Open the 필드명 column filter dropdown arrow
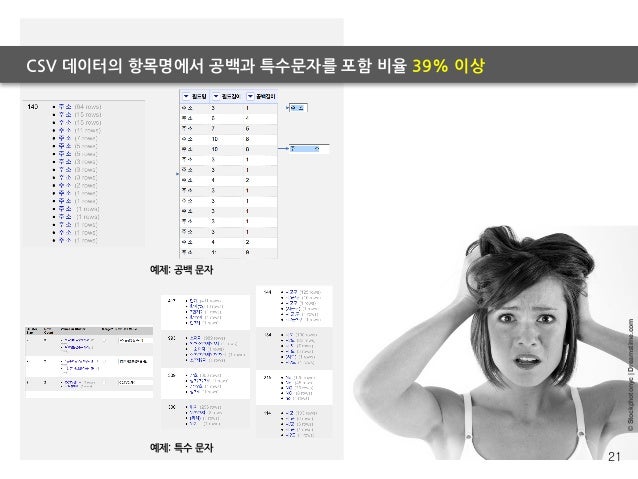Viewport: 638px width, 479px height. (x=186, y=96)
